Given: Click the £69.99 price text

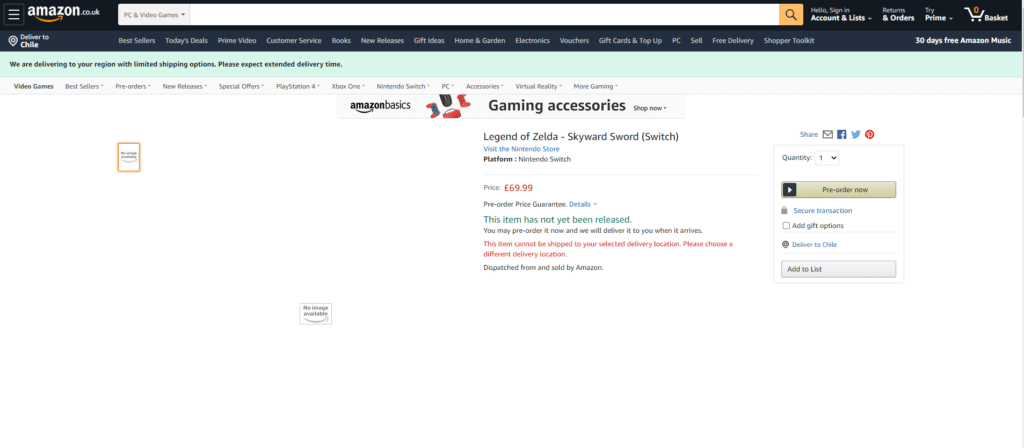Looking at the screenshot, I should pyautogui.click(x=519, y=188).
